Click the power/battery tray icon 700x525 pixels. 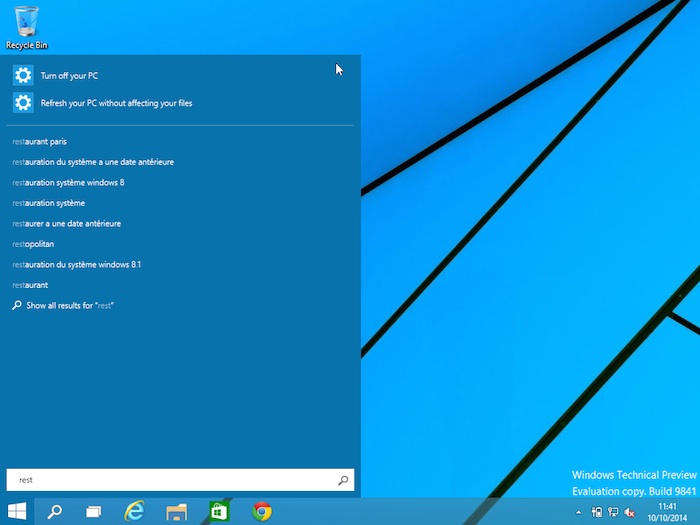596,512
